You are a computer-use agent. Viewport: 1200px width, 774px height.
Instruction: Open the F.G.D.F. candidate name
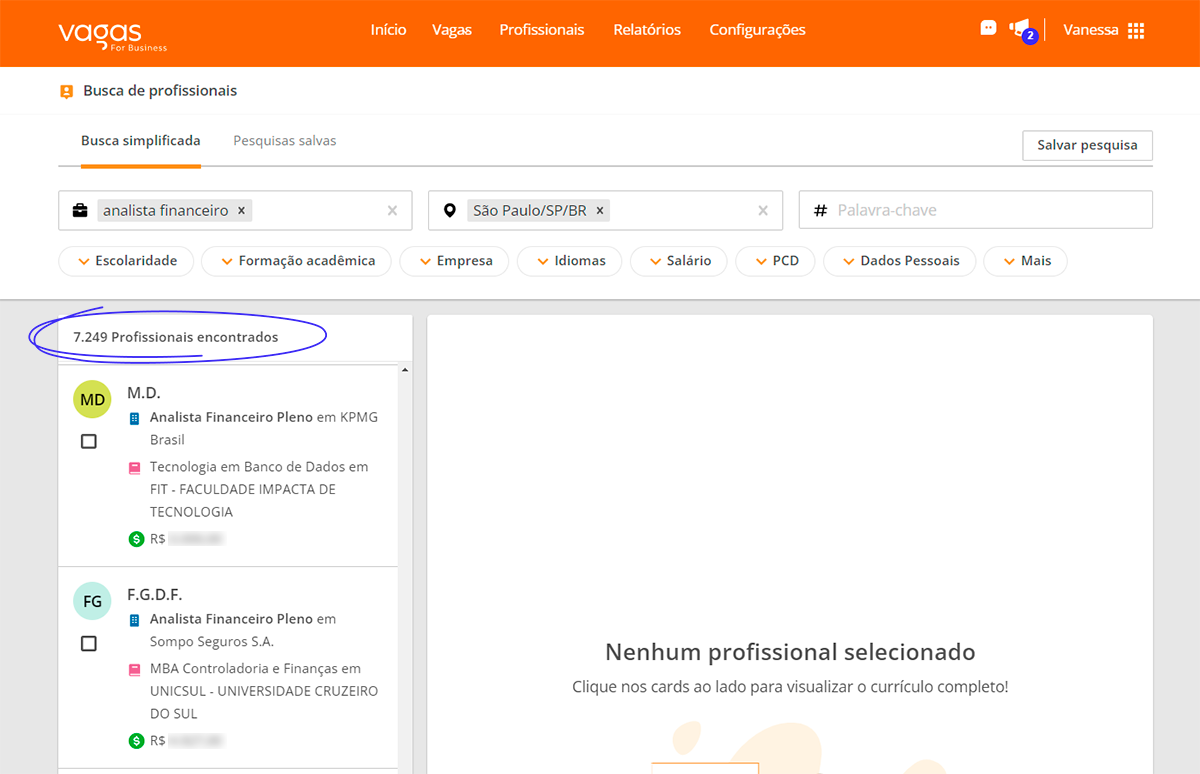154,595
